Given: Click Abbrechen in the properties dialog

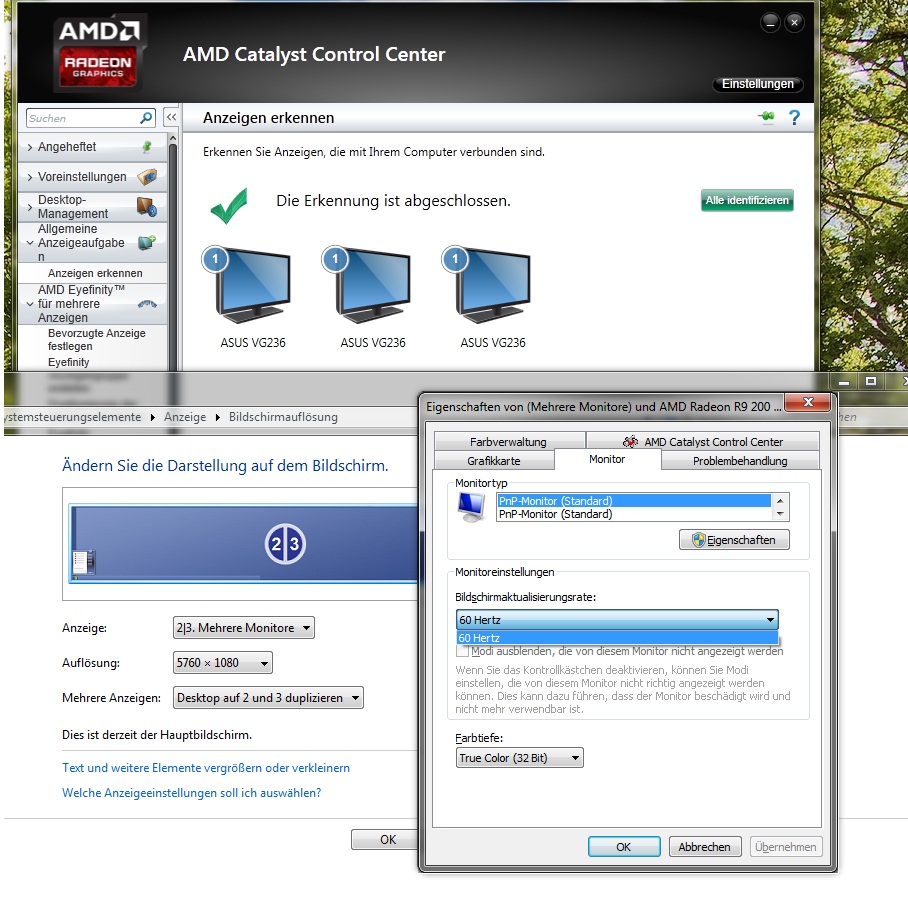Looking at the screenshot, I should click(x=704, y=847).
